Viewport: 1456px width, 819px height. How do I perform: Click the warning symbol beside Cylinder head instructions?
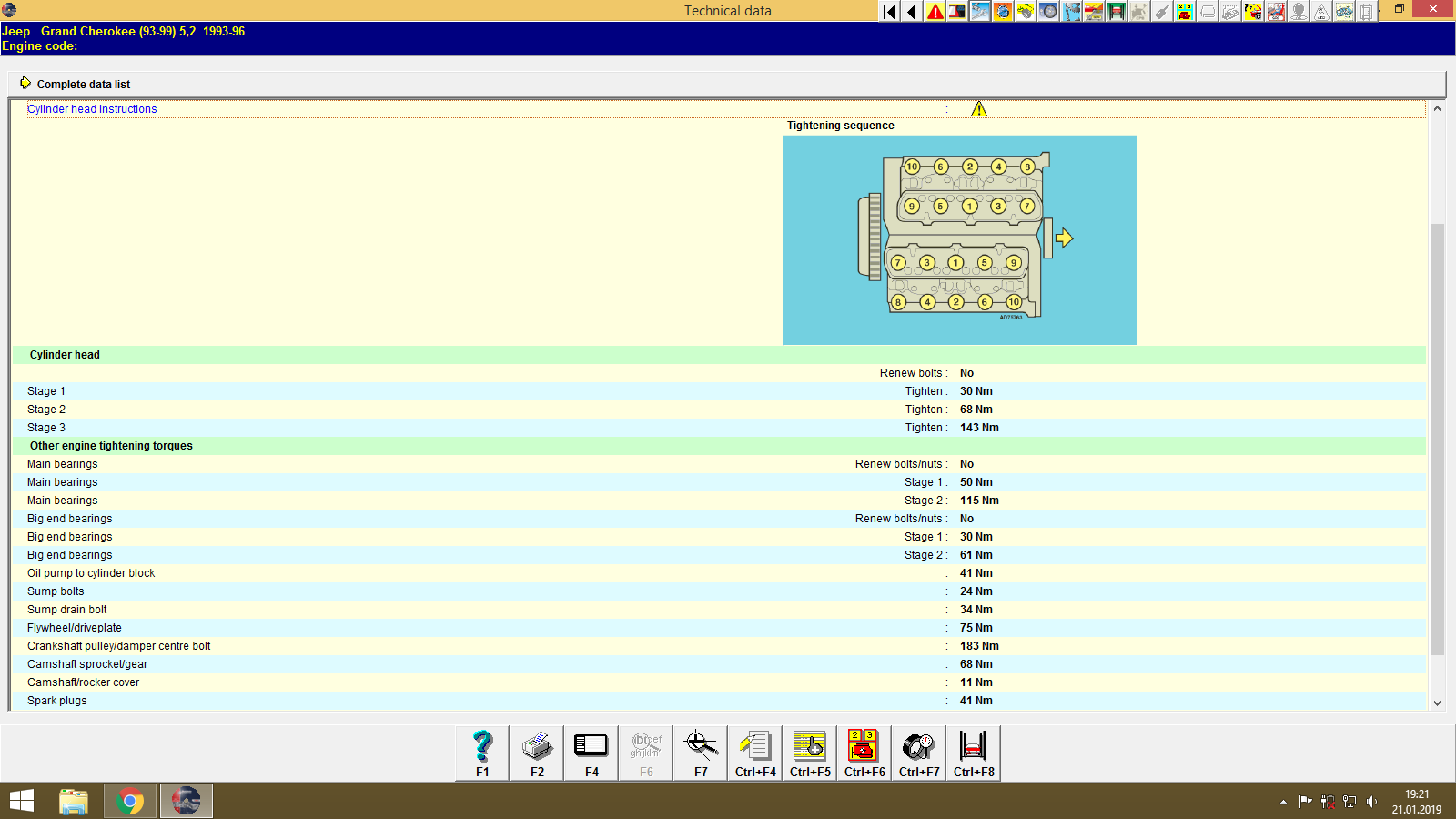[980, 108]
